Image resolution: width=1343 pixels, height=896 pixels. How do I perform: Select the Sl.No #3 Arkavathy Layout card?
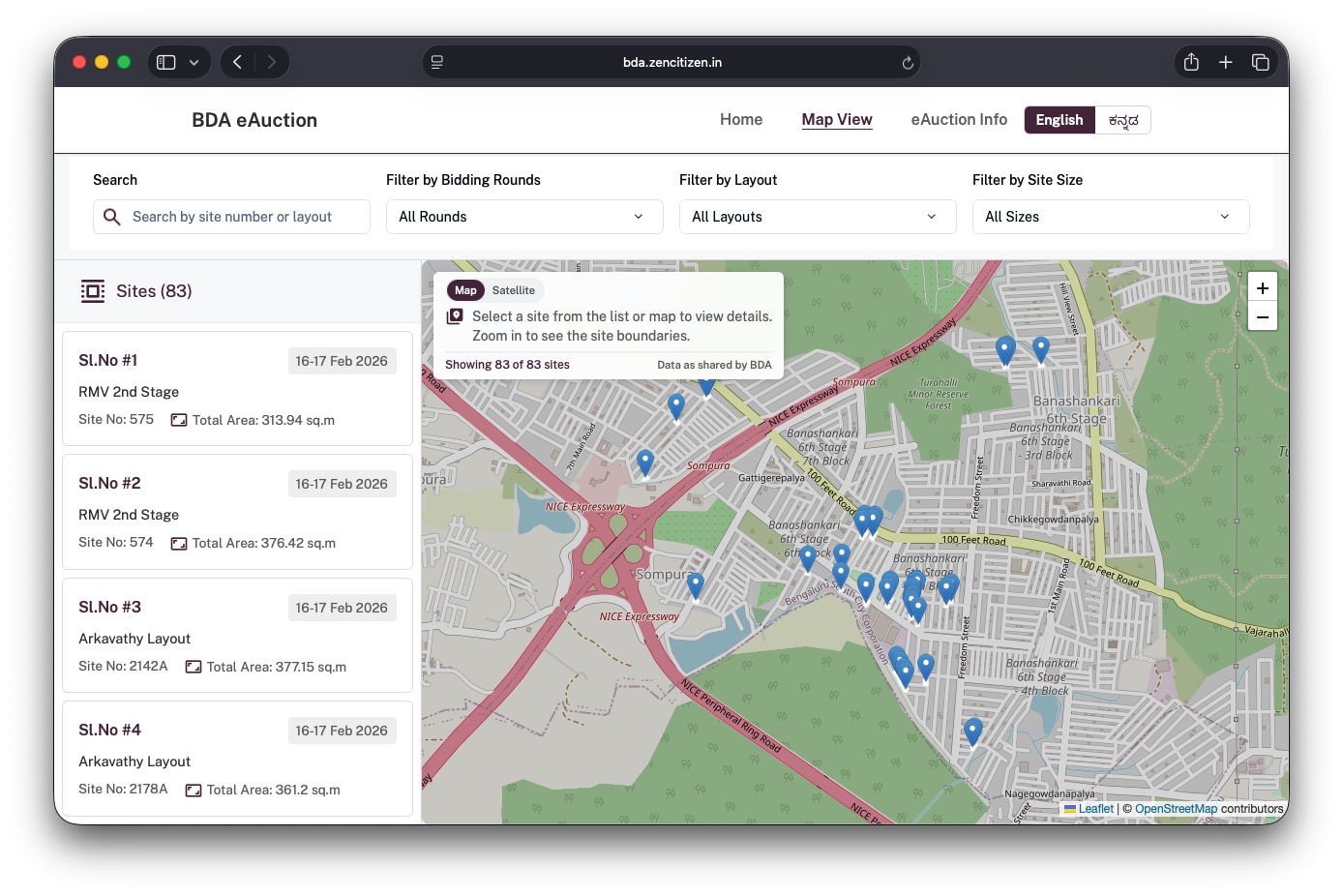(237, 635)
